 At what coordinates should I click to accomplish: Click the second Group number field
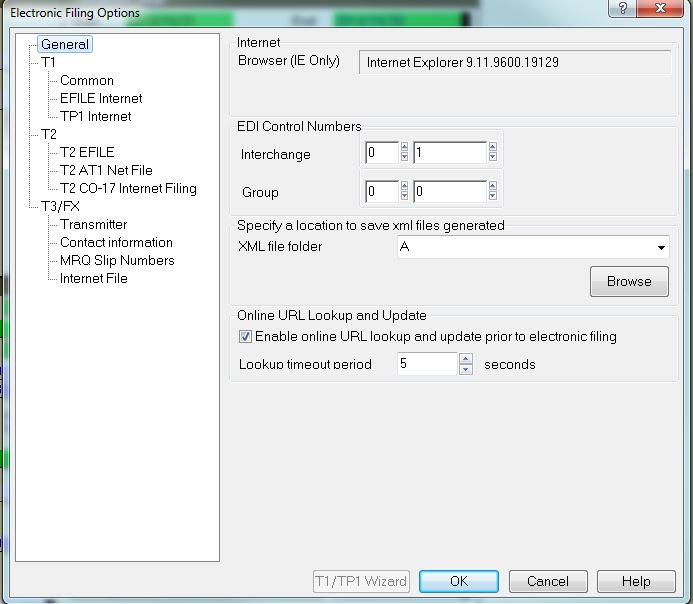click(450, 191)
